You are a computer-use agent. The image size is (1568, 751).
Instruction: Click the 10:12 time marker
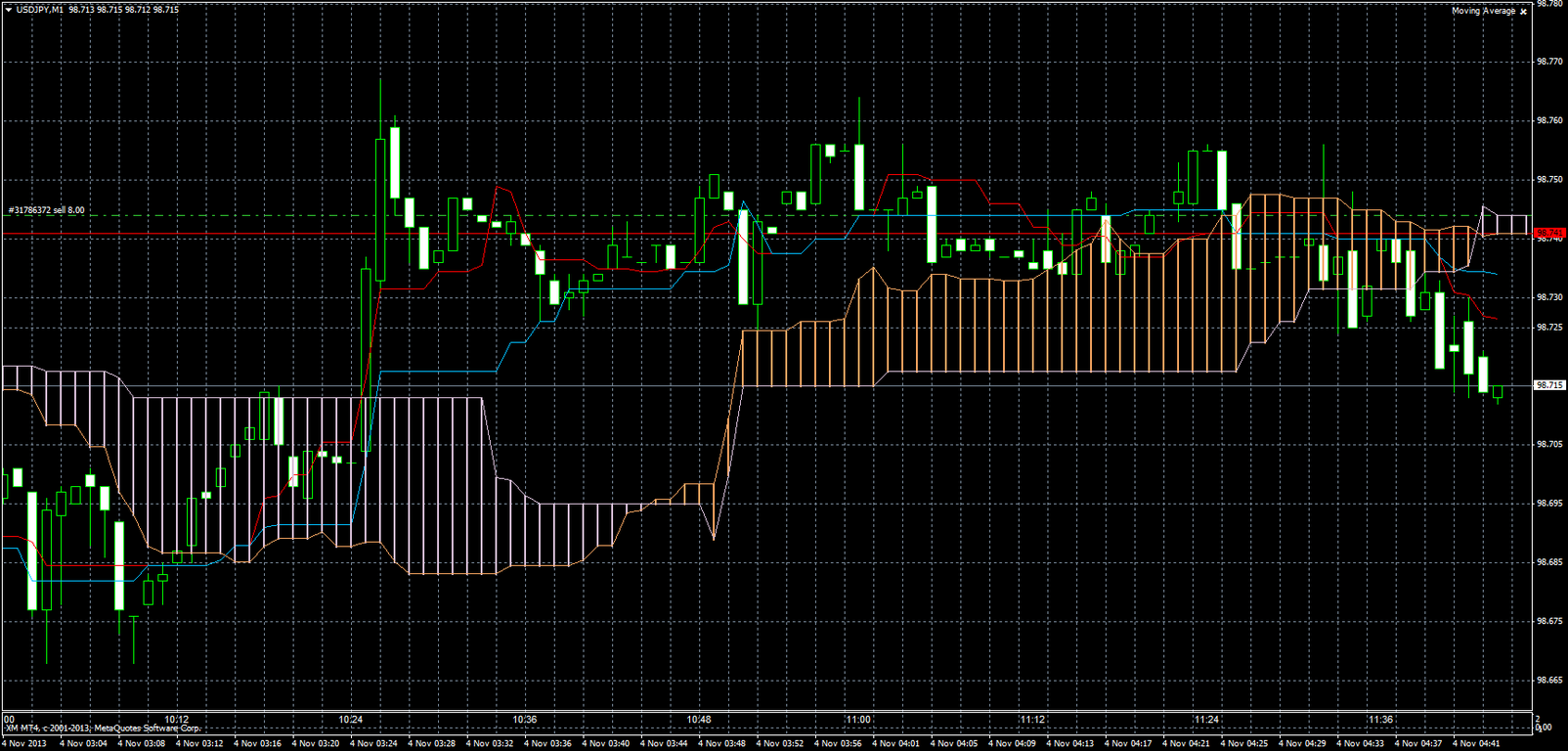(x=177, y=720)
